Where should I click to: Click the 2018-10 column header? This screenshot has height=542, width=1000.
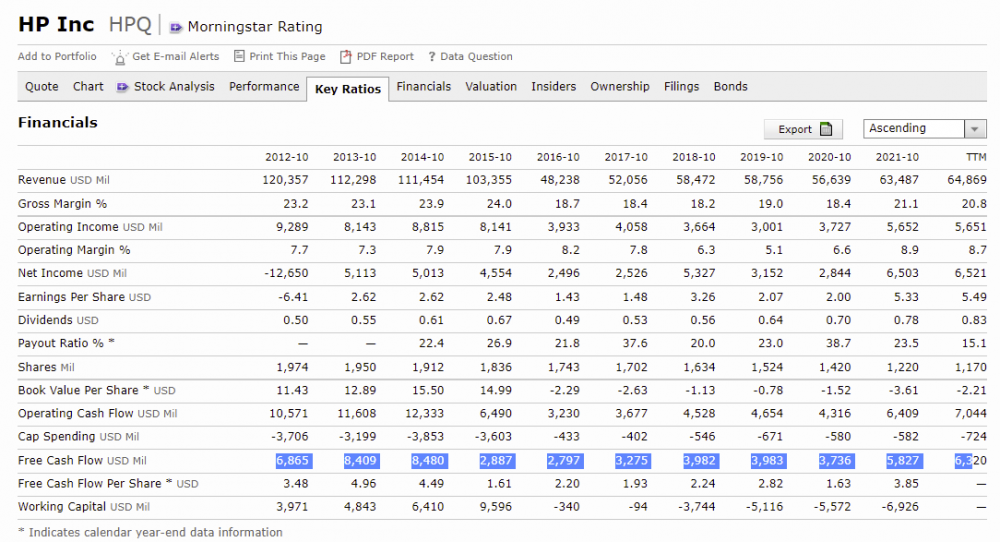tap(693, 157)
